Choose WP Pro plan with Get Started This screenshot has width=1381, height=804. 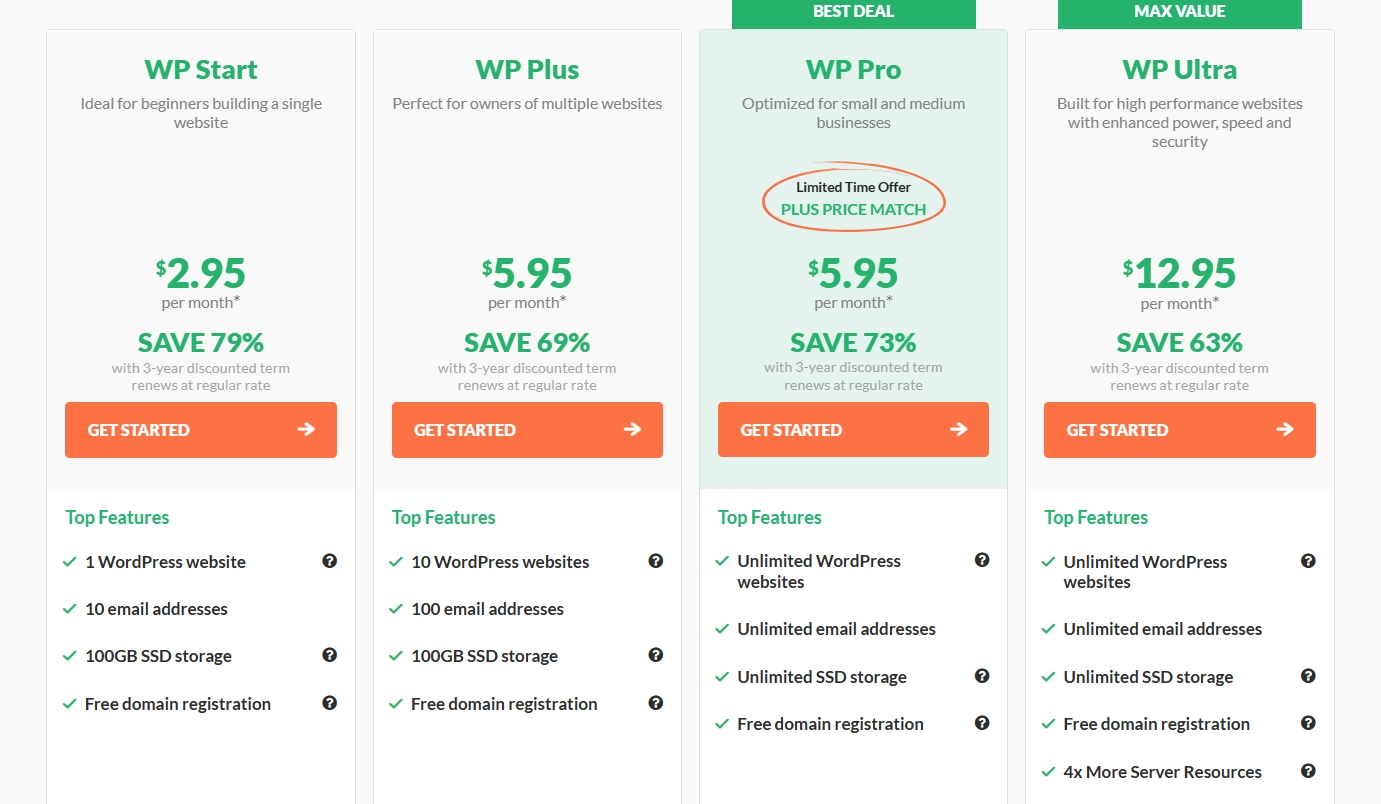click(x=853, y=430)
